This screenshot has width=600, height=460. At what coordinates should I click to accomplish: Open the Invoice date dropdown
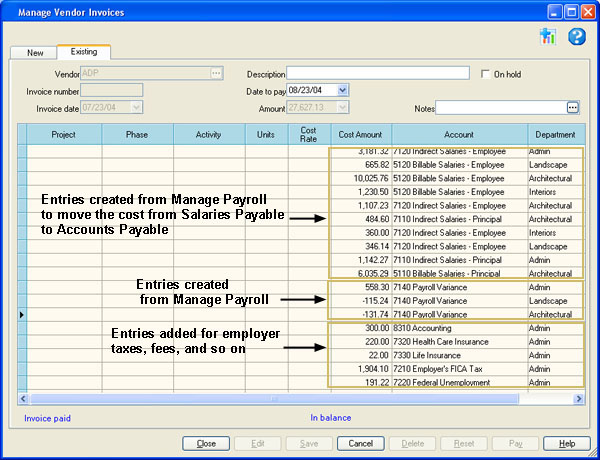135,107
